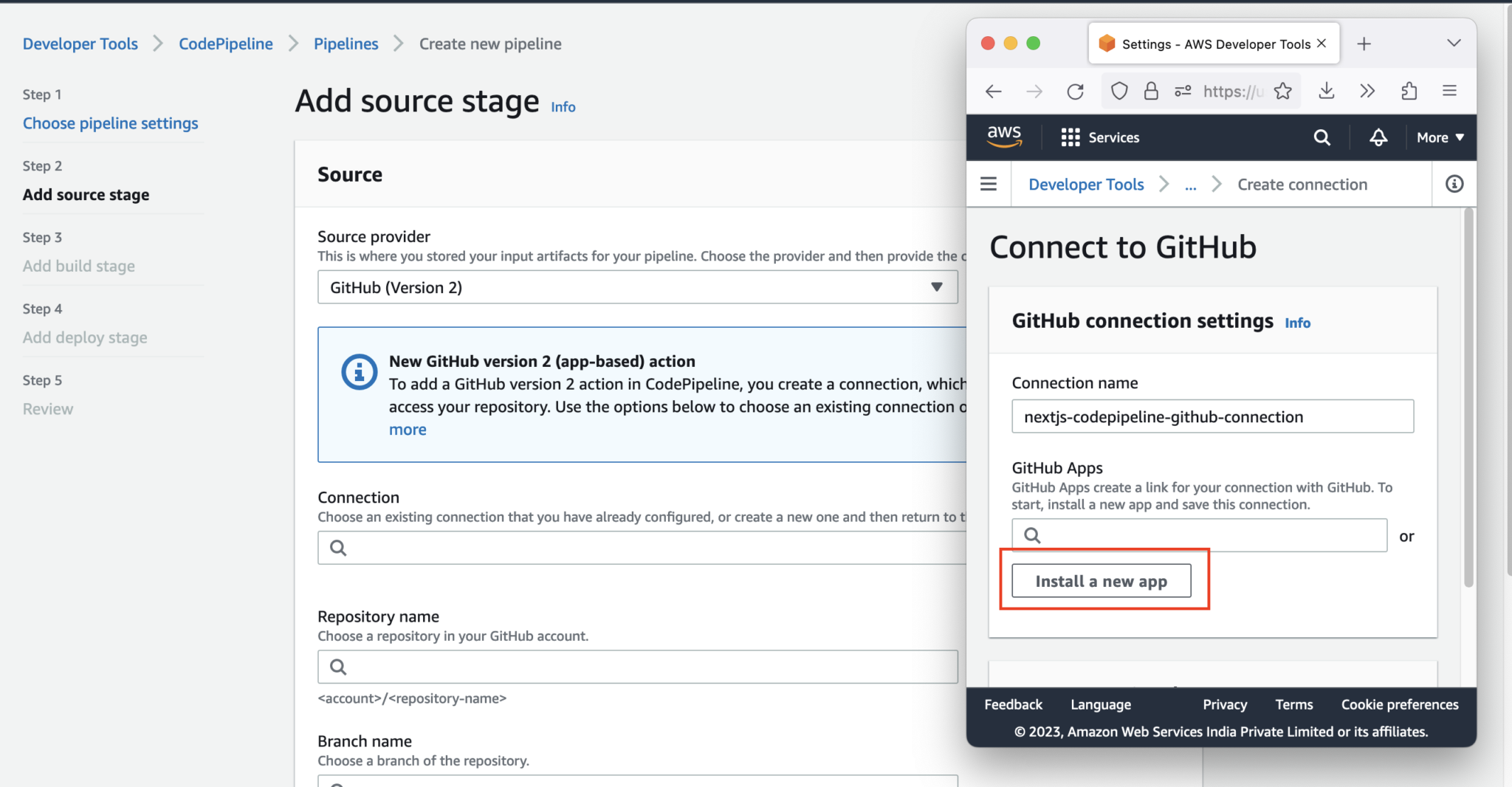Bookmark page with the star icon
The image size is (1512, 787).
[1283, 92]
